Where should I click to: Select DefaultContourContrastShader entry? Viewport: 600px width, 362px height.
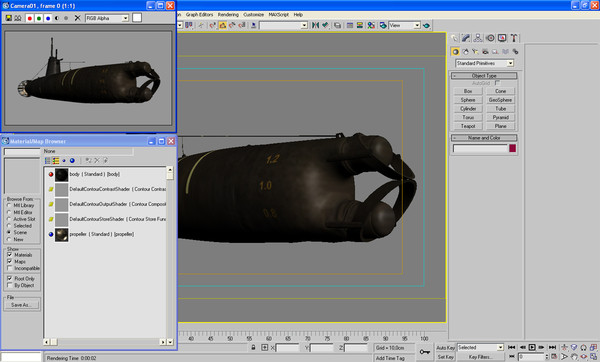(x=117, y=189)
